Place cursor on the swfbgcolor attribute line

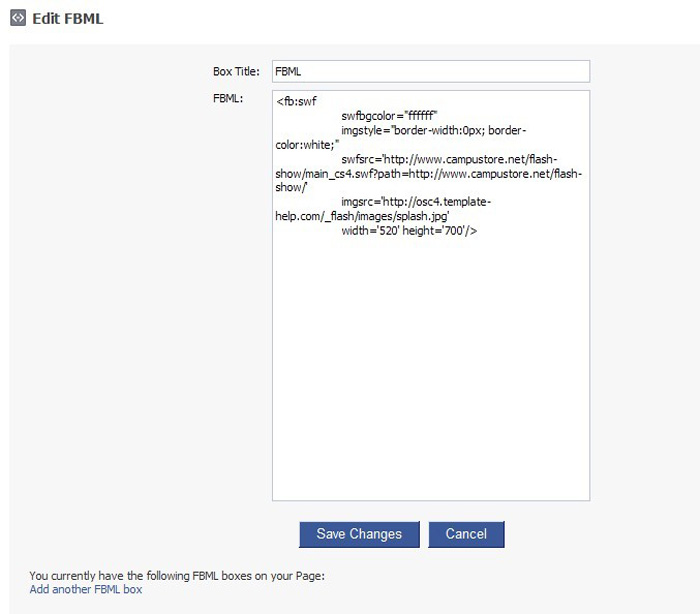pyautogui.click(x=389, y=116)
